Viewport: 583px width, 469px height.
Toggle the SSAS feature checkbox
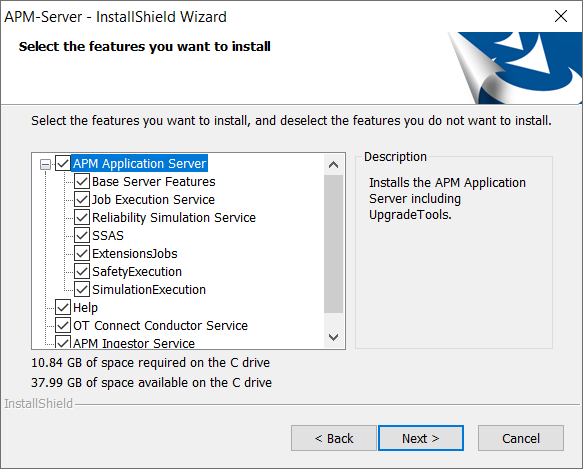[x=81, y=235]
